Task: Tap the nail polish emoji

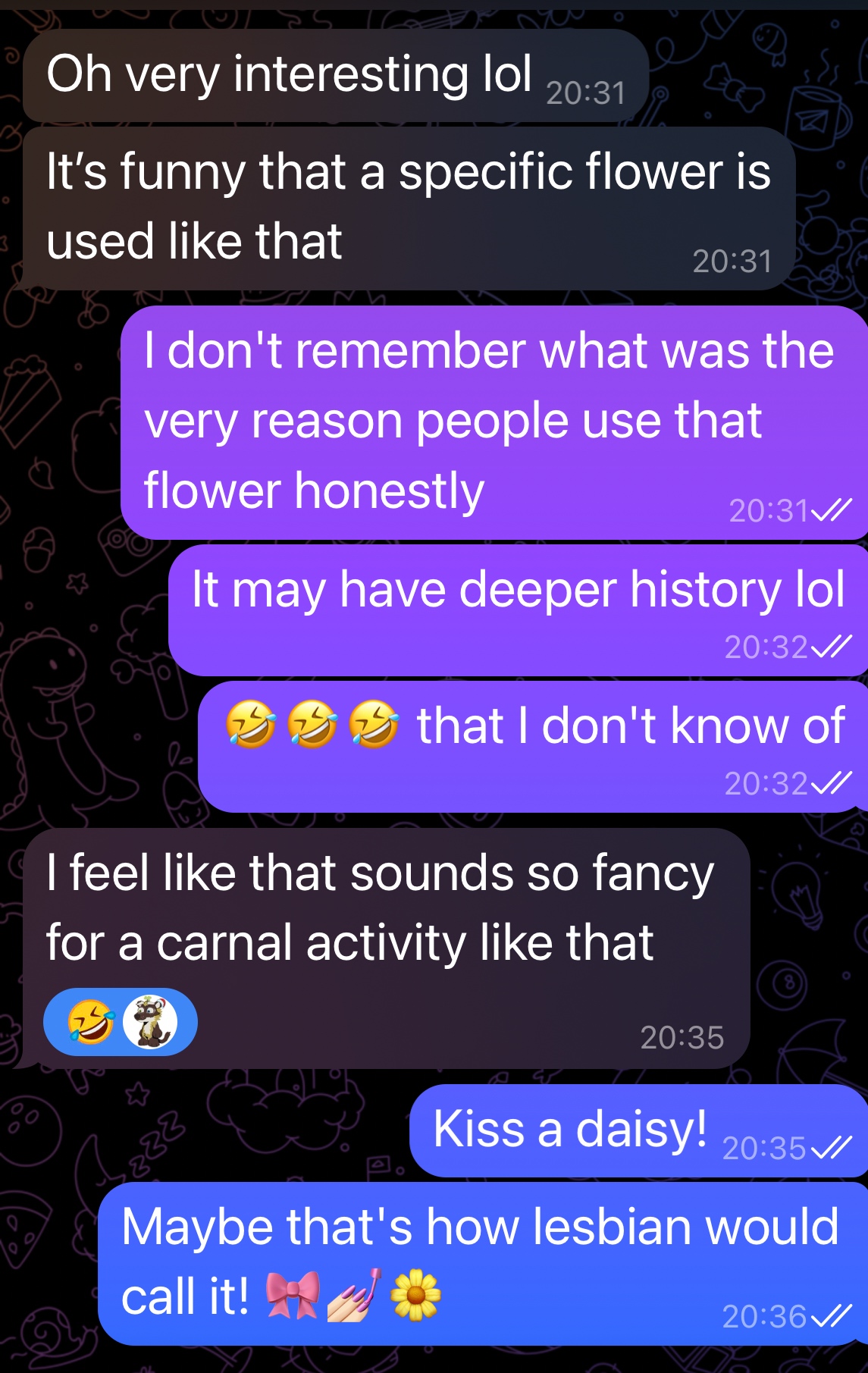Action: pos(353,1295)
